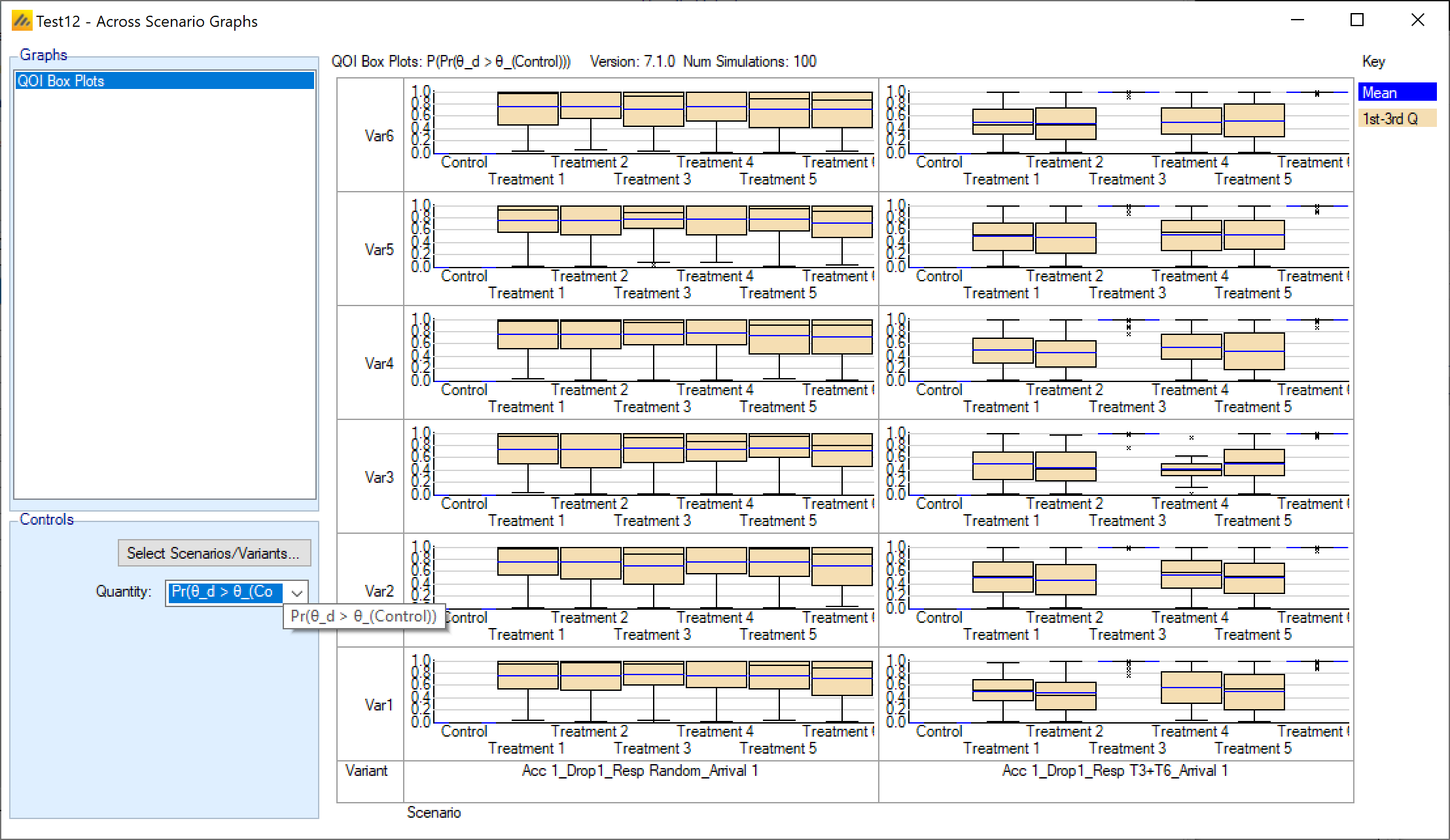
Task: Click the Var4 row label
Action: coord(379,363)
